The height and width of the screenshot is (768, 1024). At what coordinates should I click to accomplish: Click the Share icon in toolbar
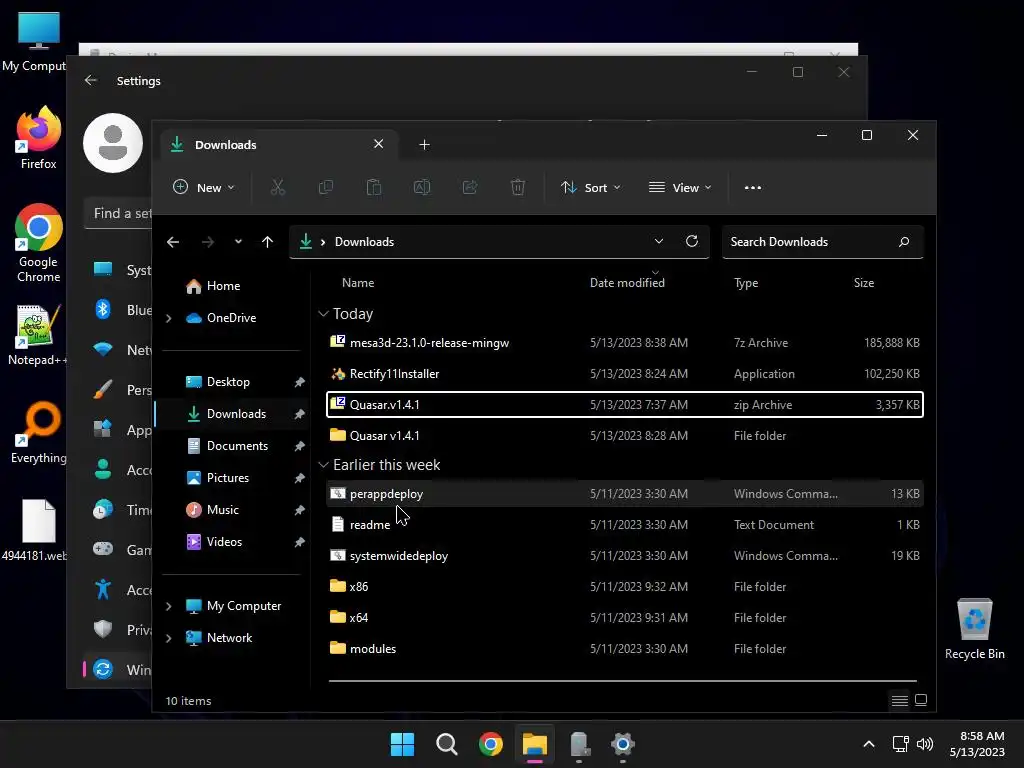470,187
